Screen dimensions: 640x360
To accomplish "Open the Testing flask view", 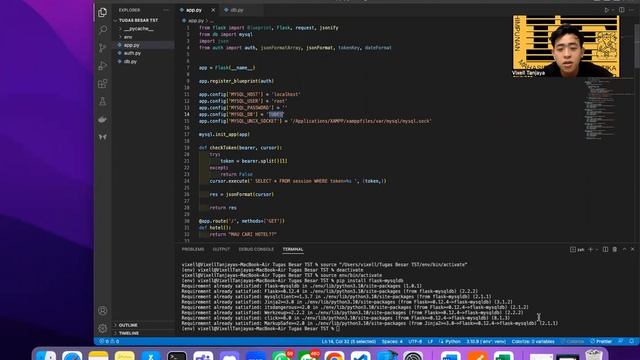I will click(x=102, y=101).
